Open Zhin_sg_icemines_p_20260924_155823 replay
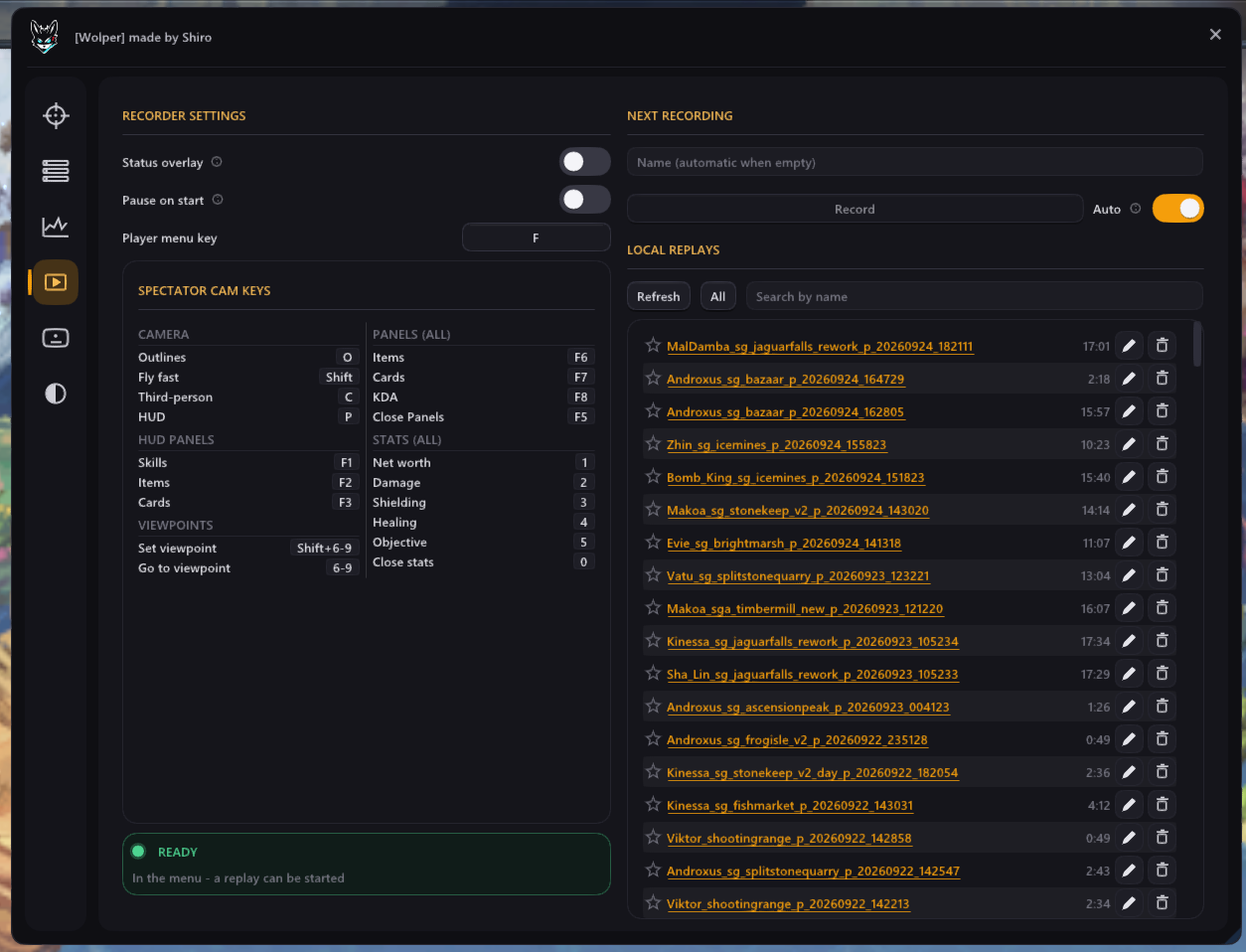 [776, 445]
